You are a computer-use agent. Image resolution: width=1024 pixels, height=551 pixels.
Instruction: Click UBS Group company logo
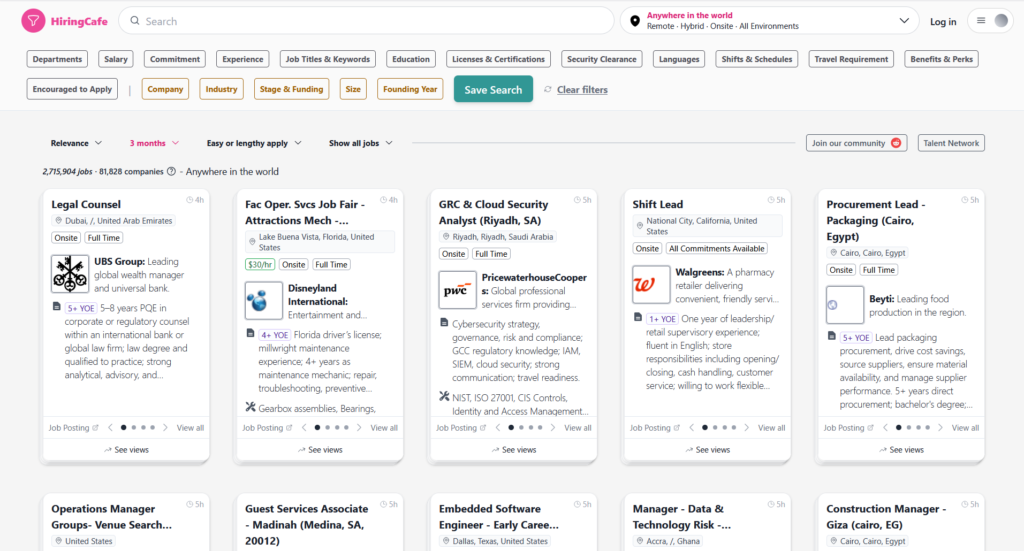[x=70, y=274]
